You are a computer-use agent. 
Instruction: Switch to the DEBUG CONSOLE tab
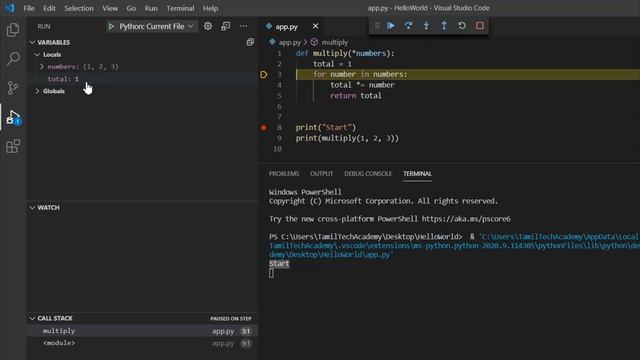(368, 174)
